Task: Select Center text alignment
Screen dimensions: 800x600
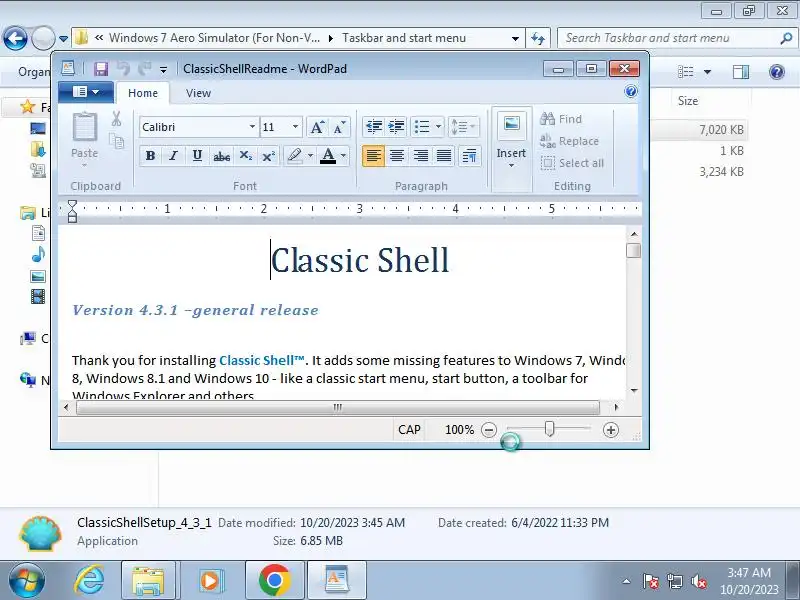Action: coord(397,156)
